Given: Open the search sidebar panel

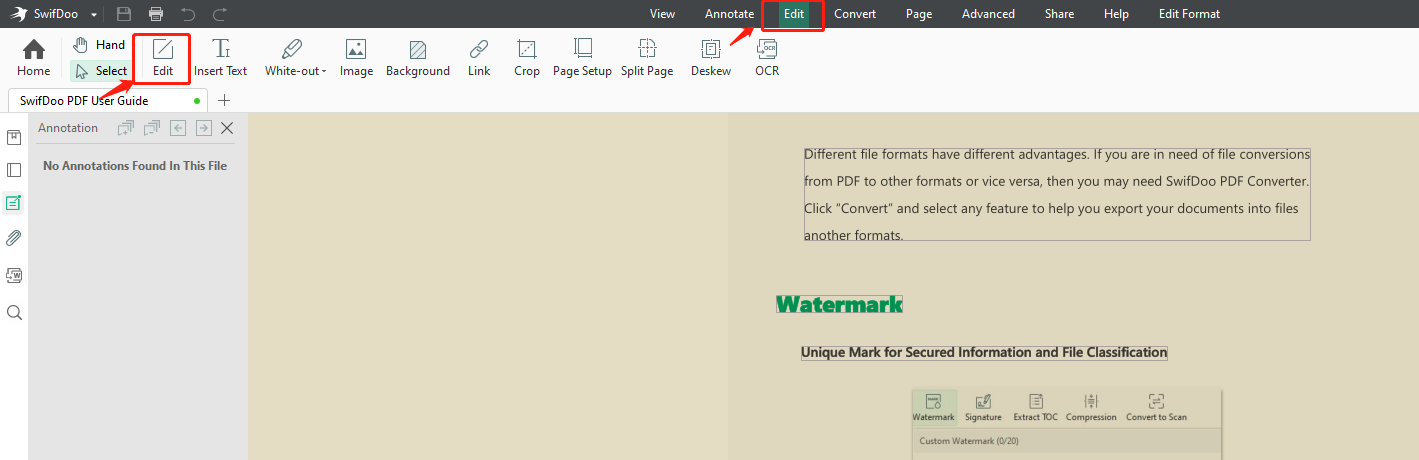Looking at the screenshot, I should (x=14, y=313).
